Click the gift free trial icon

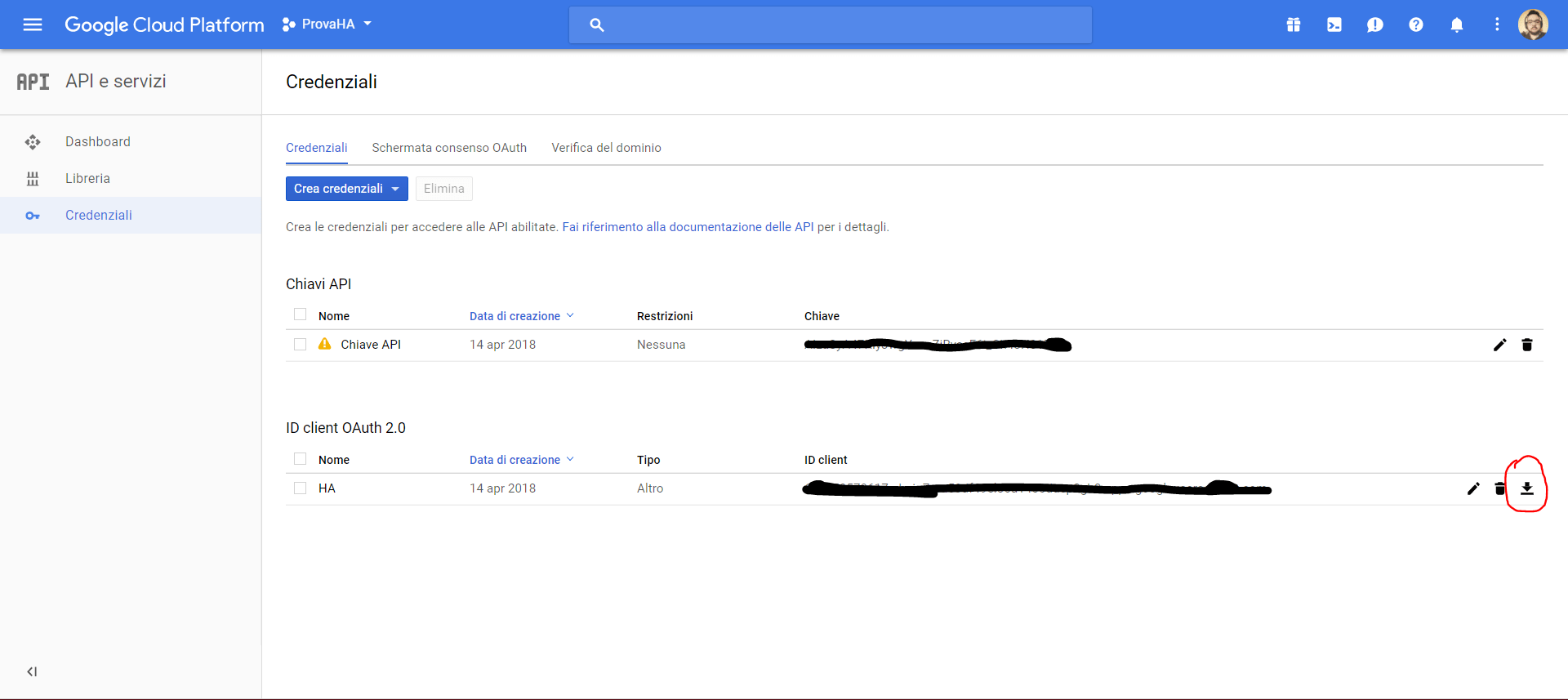point(1293,25)
